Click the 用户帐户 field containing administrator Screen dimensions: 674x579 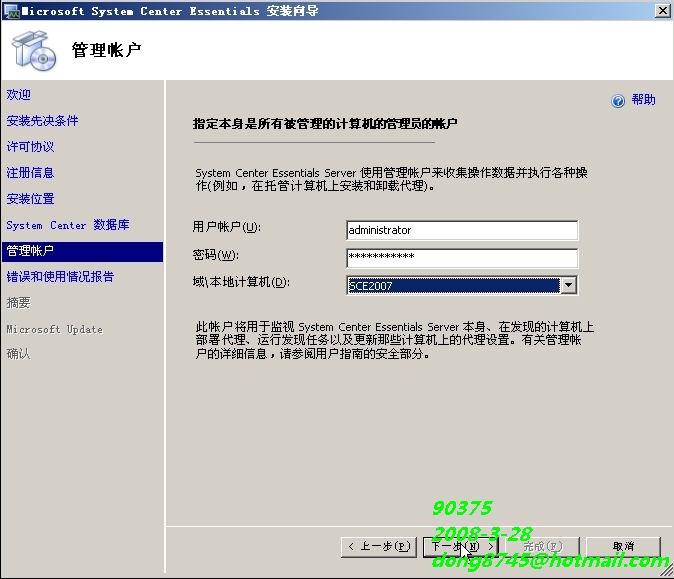(462, 230)
